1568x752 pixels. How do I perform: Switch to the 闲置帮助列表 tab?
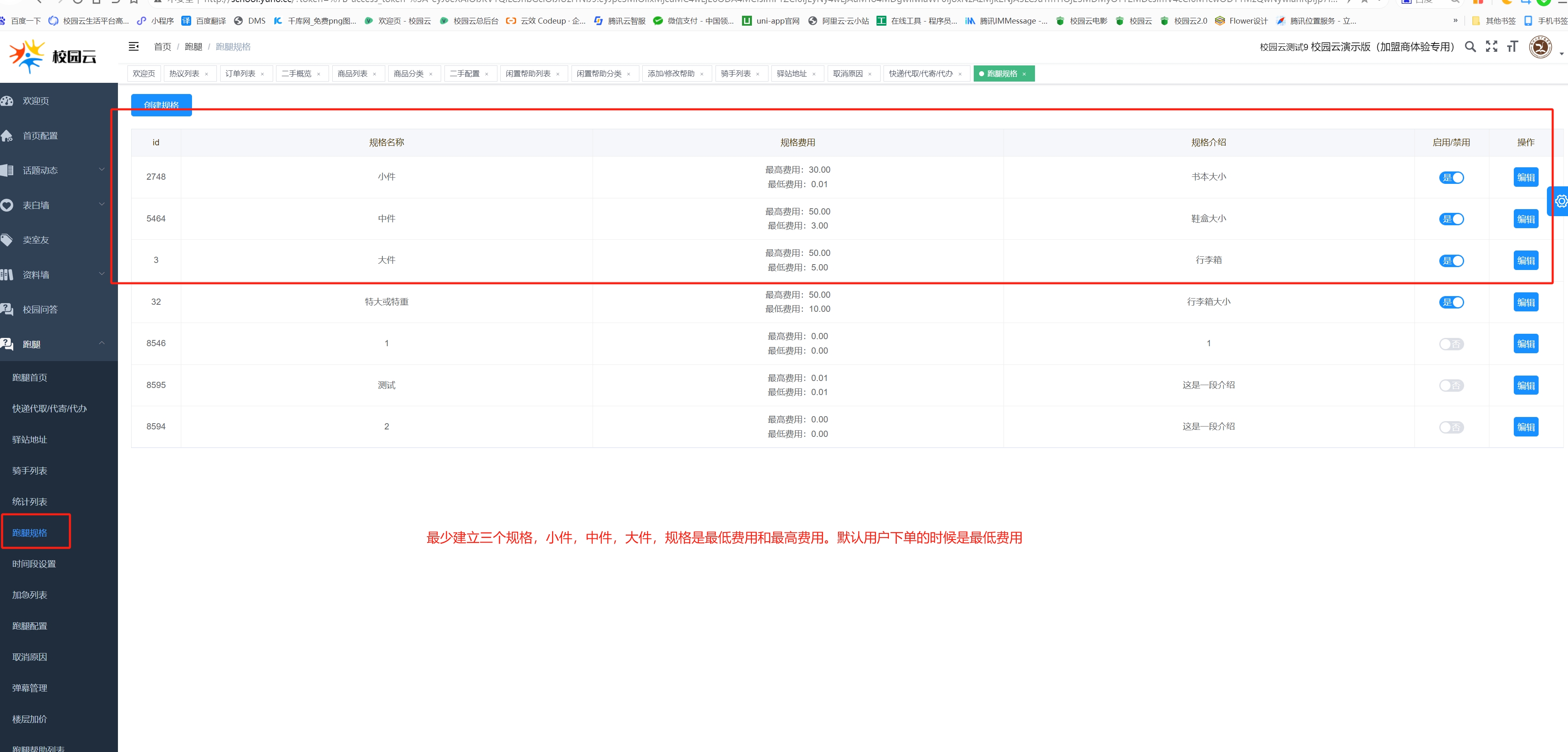point(534,74)
